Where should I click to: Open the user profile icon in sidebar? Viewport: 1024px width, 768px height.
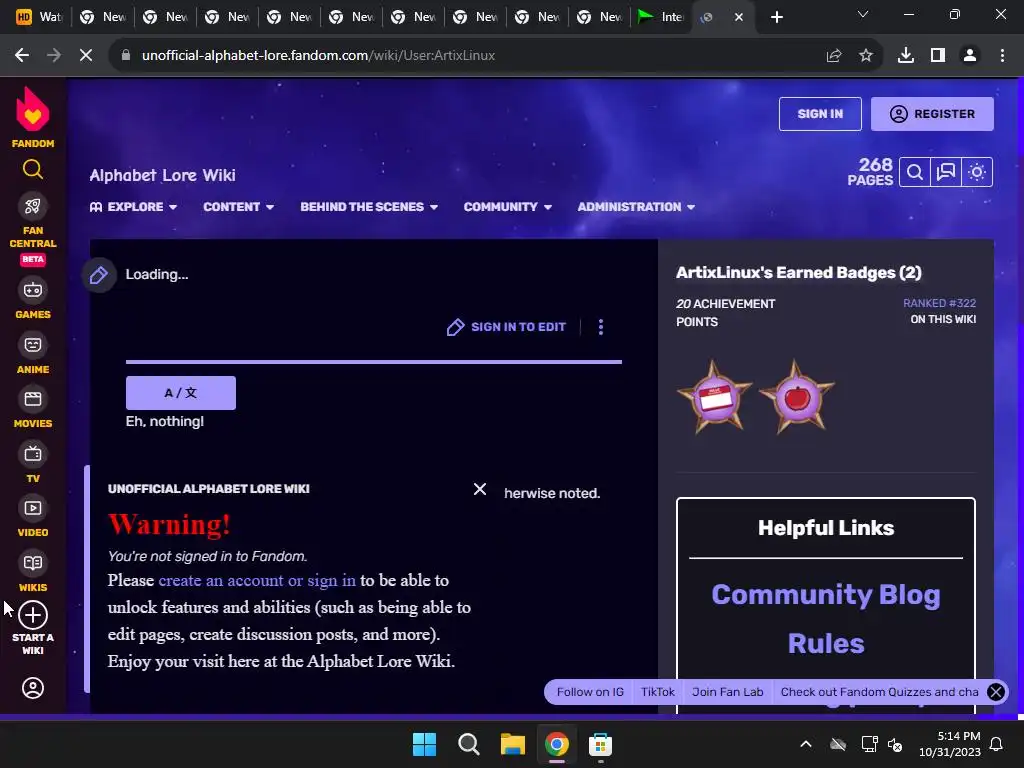point(33,688)
